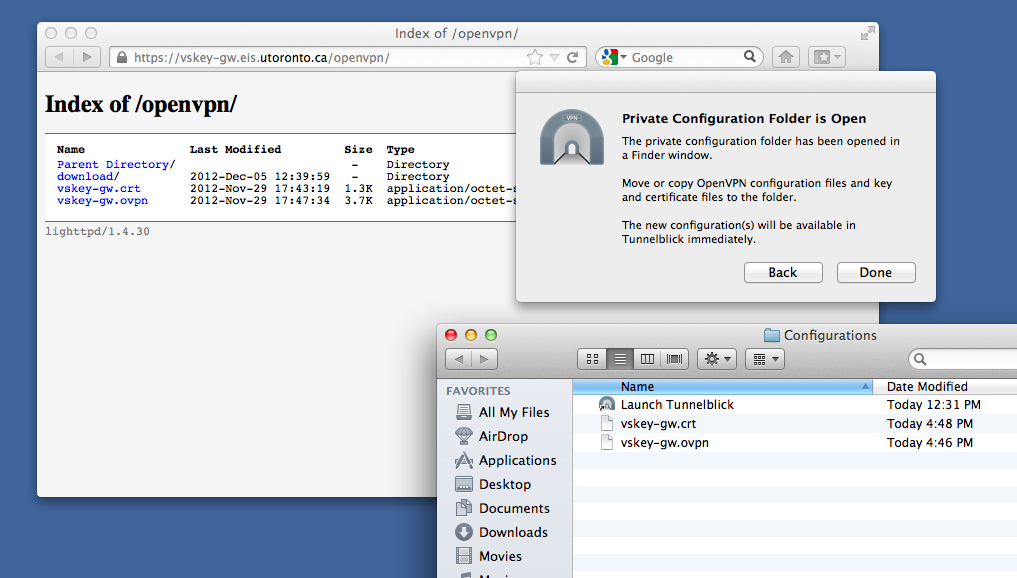Switch Finder to icon view
This screenshot has height=578, width=1017.
pyautogui.click(x=592, y=359)
